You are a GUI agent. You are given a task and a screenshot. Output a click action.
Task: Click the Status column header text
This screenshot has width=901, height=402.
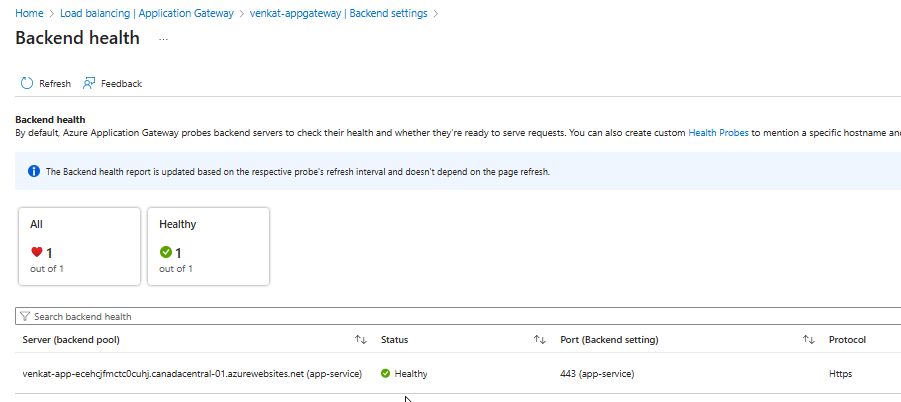click(x=394, y=339)
